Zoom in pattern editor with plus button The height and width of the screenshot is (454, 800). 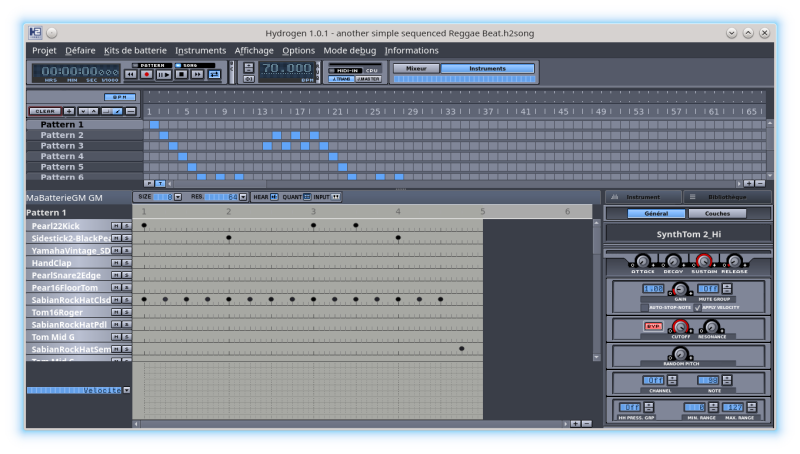click(x=576, y=424)
